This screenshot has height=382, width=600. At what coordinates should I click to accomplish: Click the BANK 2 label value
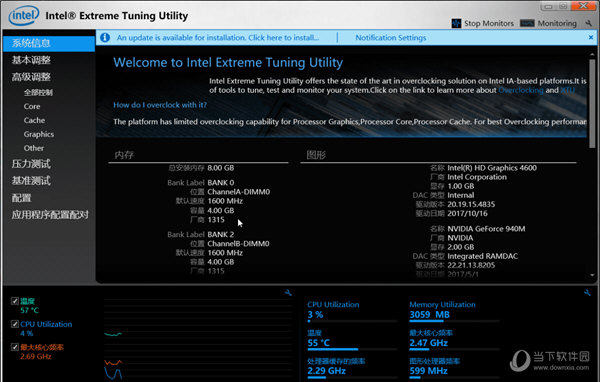coord(221,235)
